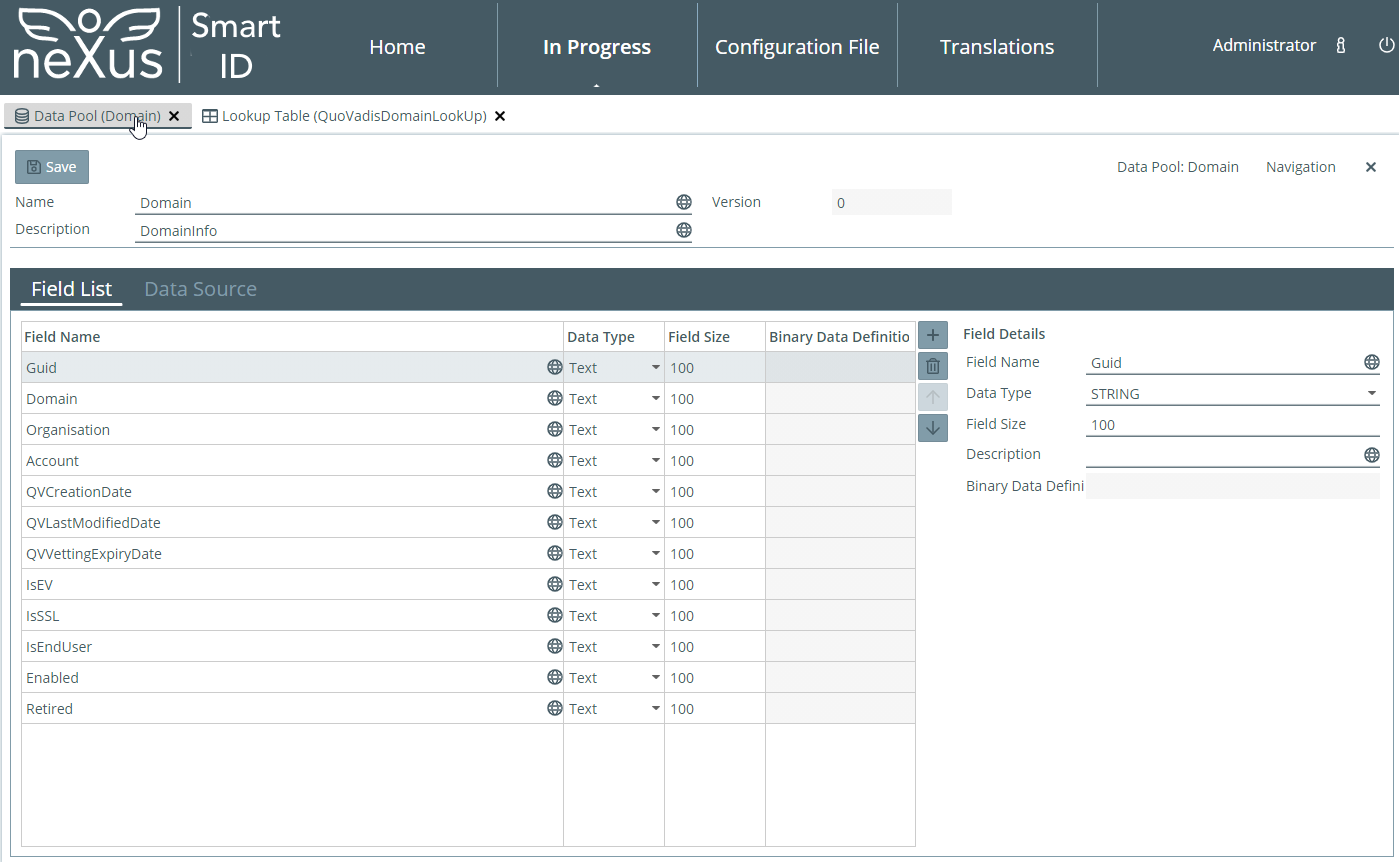Image resolution: width=1399 pixels, height=862 pixels.
Task: Click the user profile icon beside Administrator
Action: 1340,45
